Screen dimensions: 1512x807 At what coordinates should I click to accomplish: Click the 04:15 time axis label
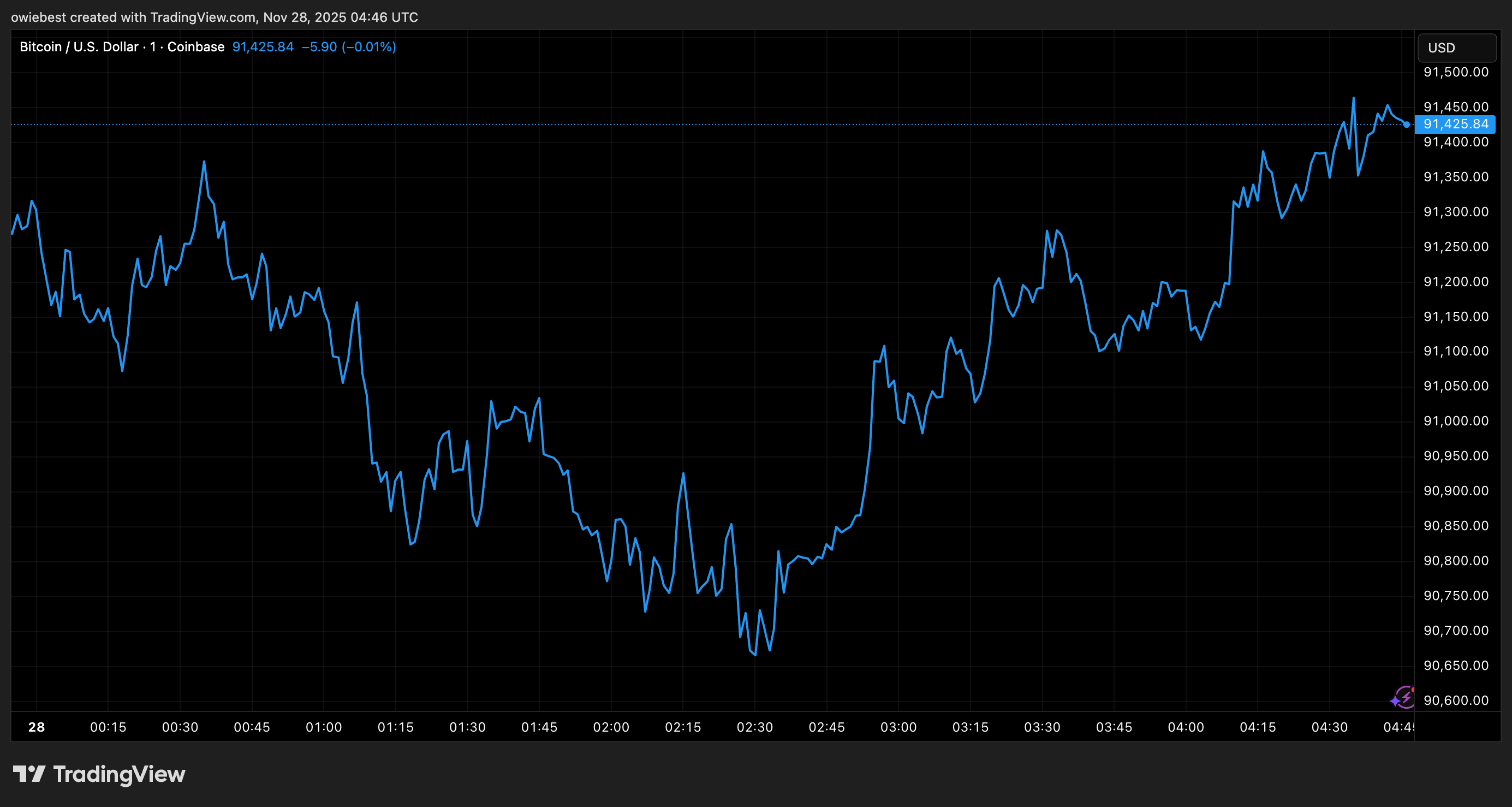(x=1257, y=727)
